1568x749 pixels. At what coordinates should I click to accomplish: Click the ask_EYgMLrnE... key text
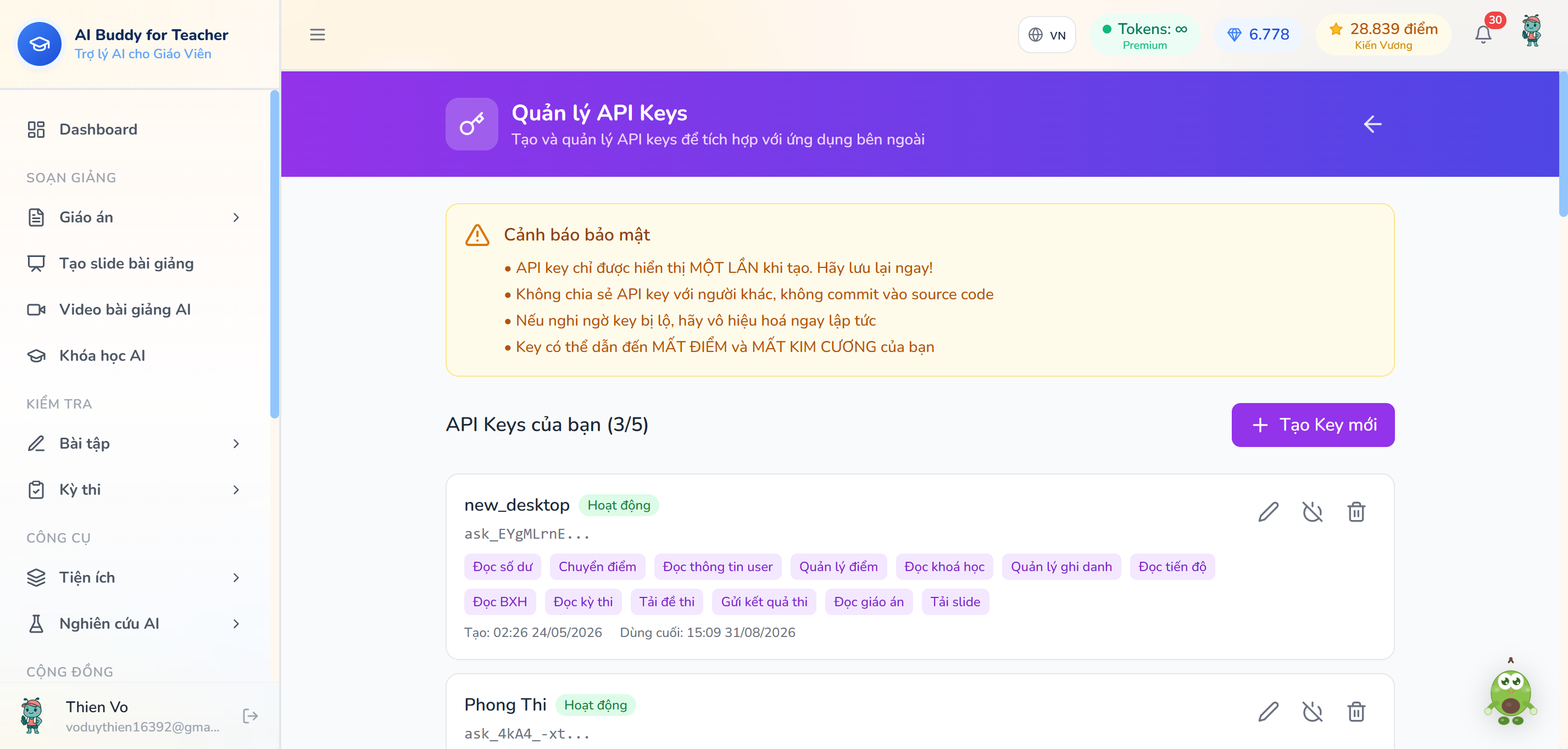pos(527,534)
